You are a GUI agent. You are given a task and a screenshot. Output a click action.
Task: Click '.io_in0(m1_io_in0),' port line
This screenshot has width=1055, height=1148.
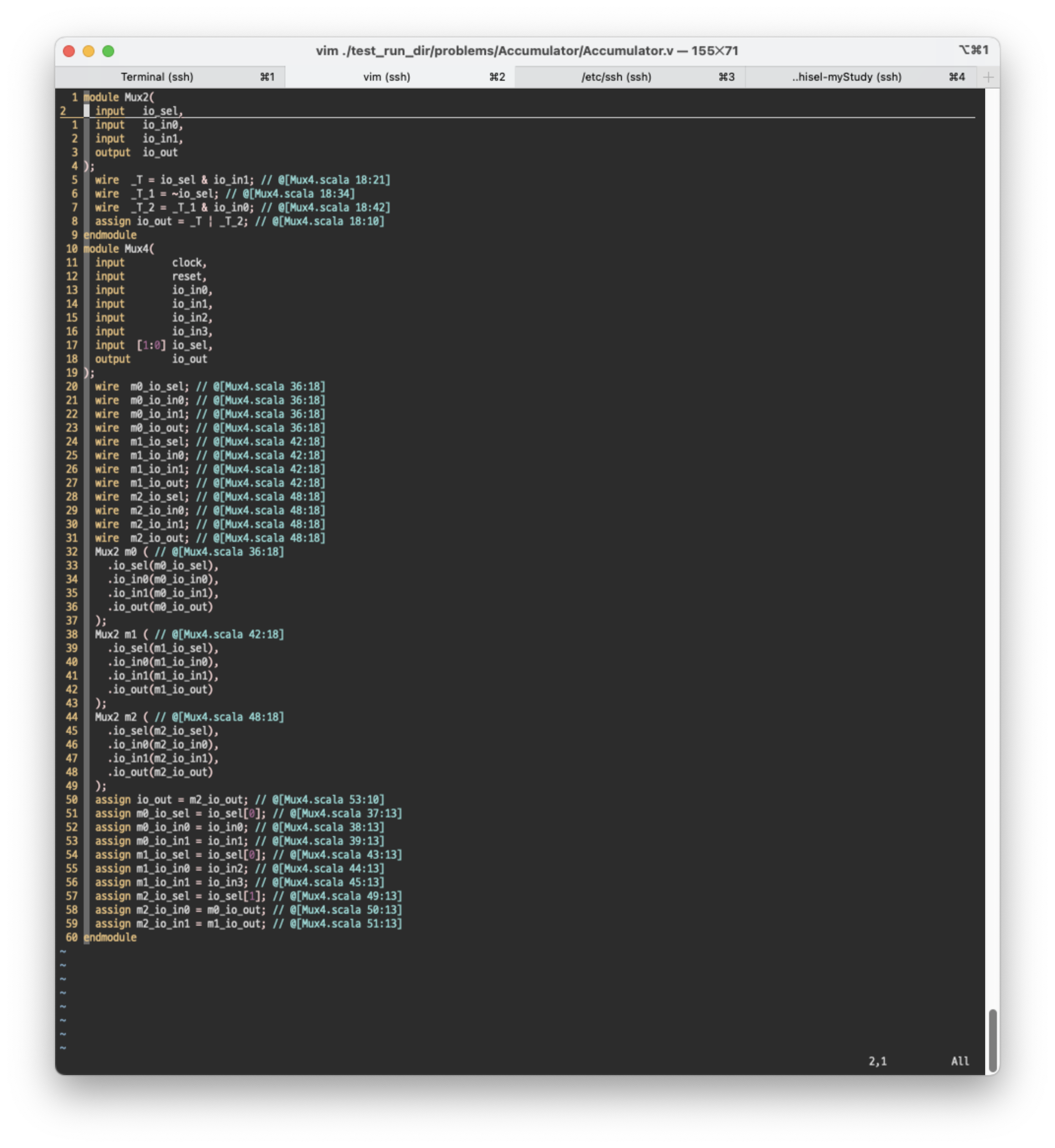pos(163,662)
